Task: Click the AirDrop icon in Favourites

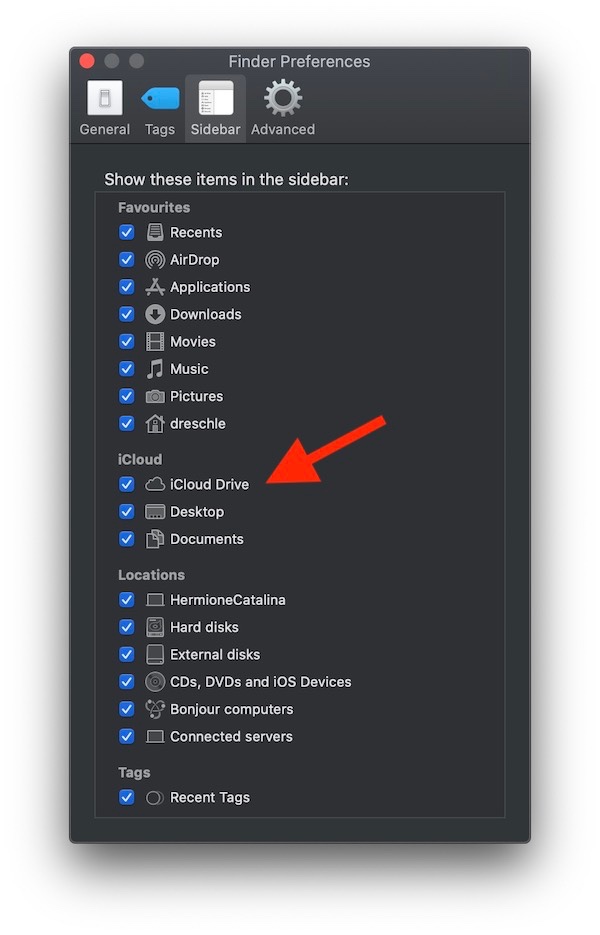Action: (x=154, y=259)
